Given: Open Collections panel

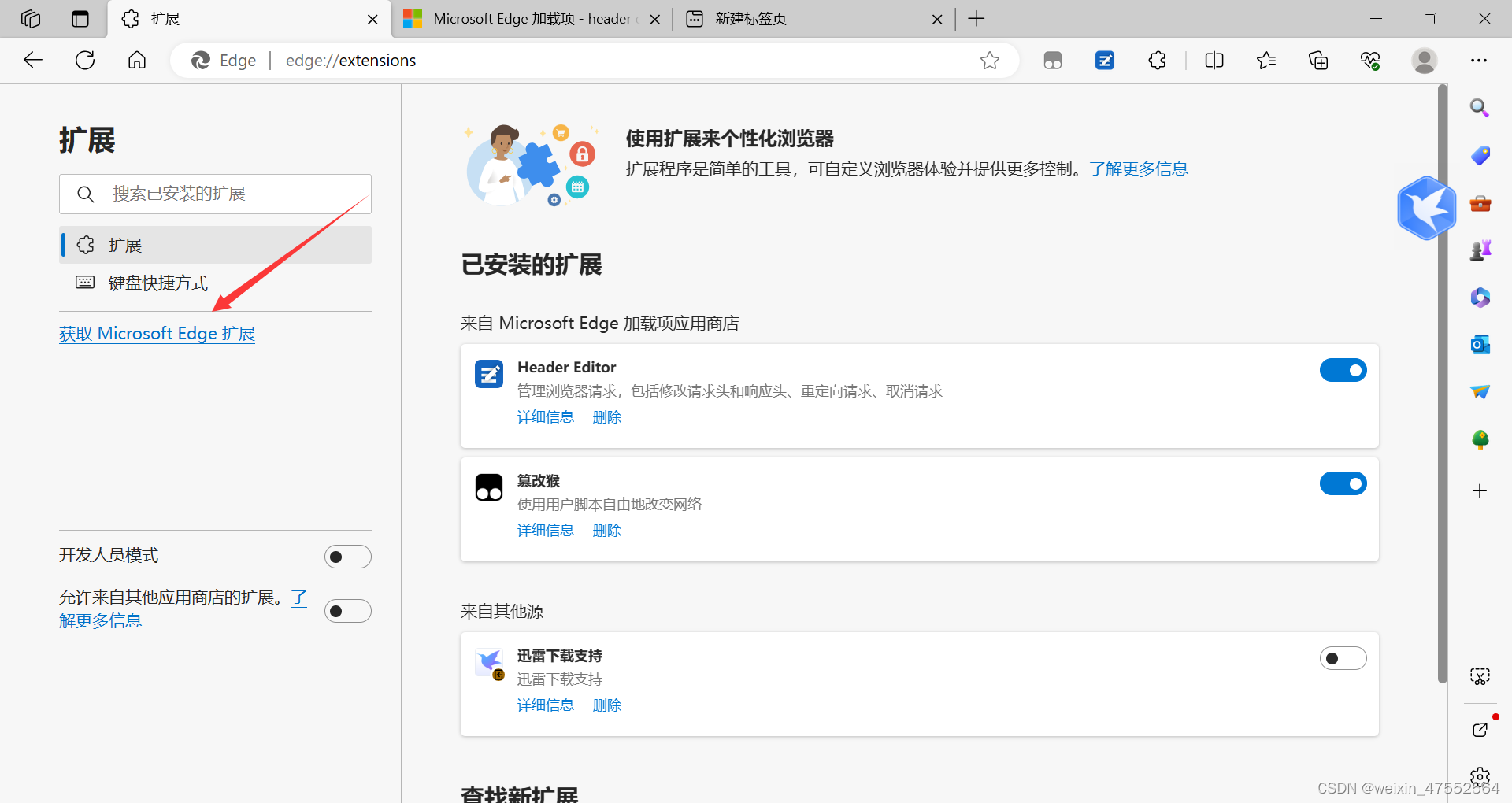Looking at the screenshot, I should pos(1318,61).
